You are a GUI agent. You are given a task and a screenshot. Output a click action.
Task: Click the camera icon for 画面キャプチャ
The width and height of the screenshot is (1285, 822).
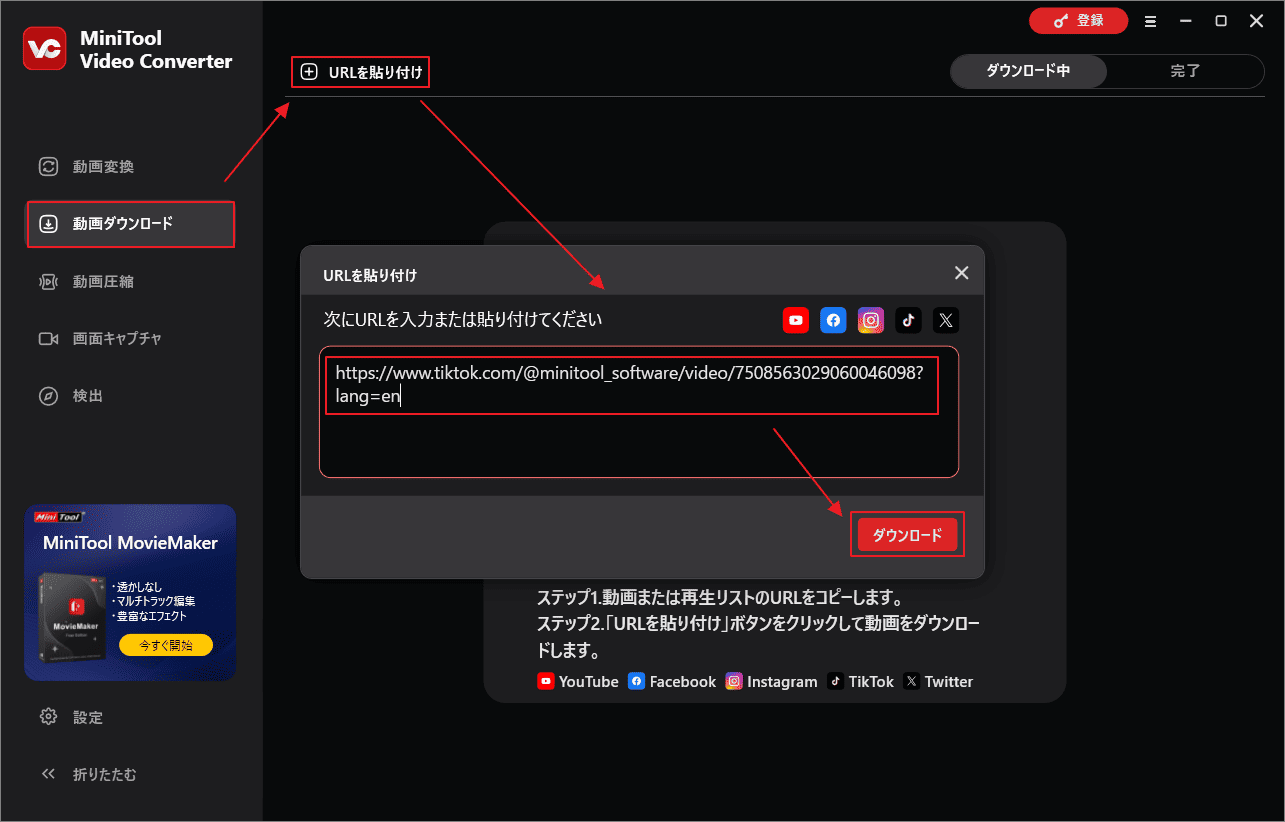click(x=48, y=339)
